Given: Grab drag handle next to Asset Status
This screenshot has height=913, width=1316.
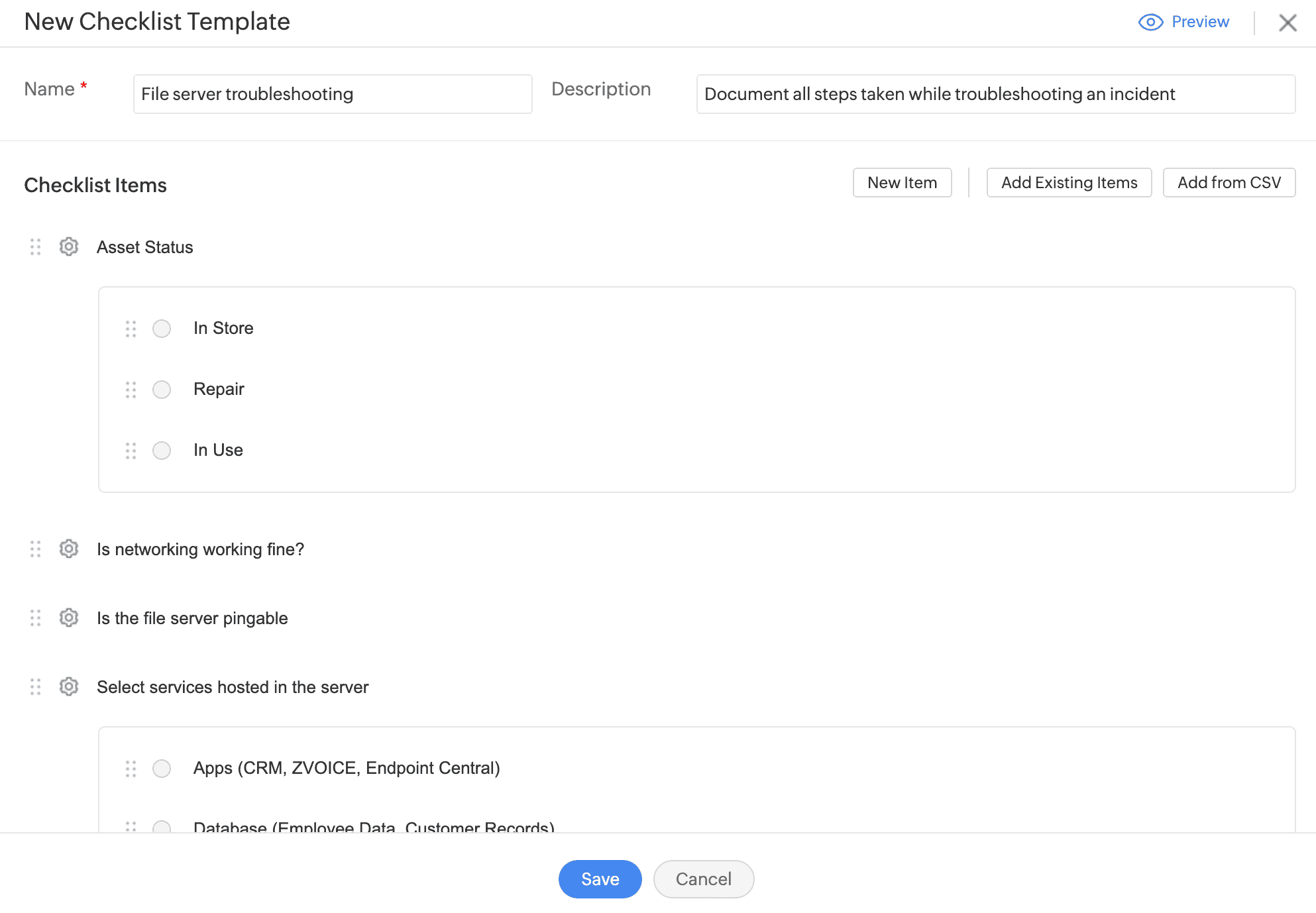Looking at the screenshot, I should click(36, 247).
